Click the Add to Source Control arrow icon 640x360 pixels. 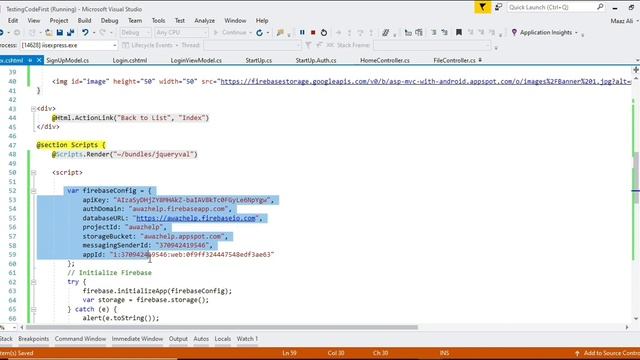577,353
